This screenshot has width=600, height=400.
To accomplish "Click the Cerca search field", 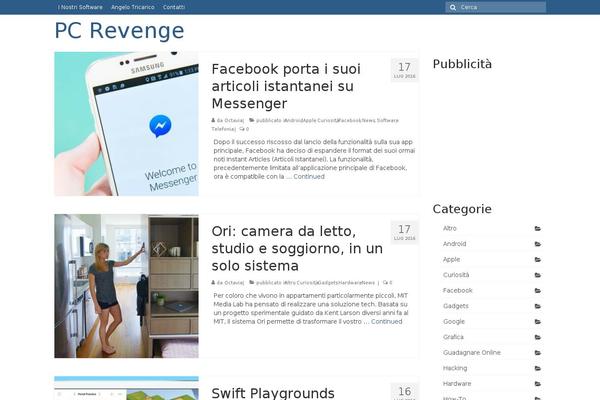I will pos(496,7).
